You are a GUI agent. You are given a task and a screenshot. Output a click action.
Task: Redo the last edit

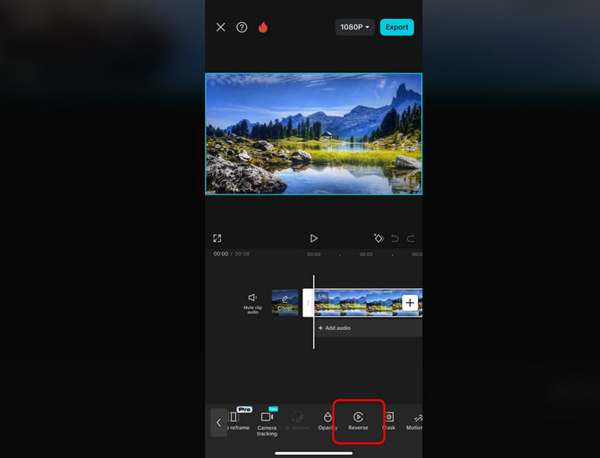(411, 239)
